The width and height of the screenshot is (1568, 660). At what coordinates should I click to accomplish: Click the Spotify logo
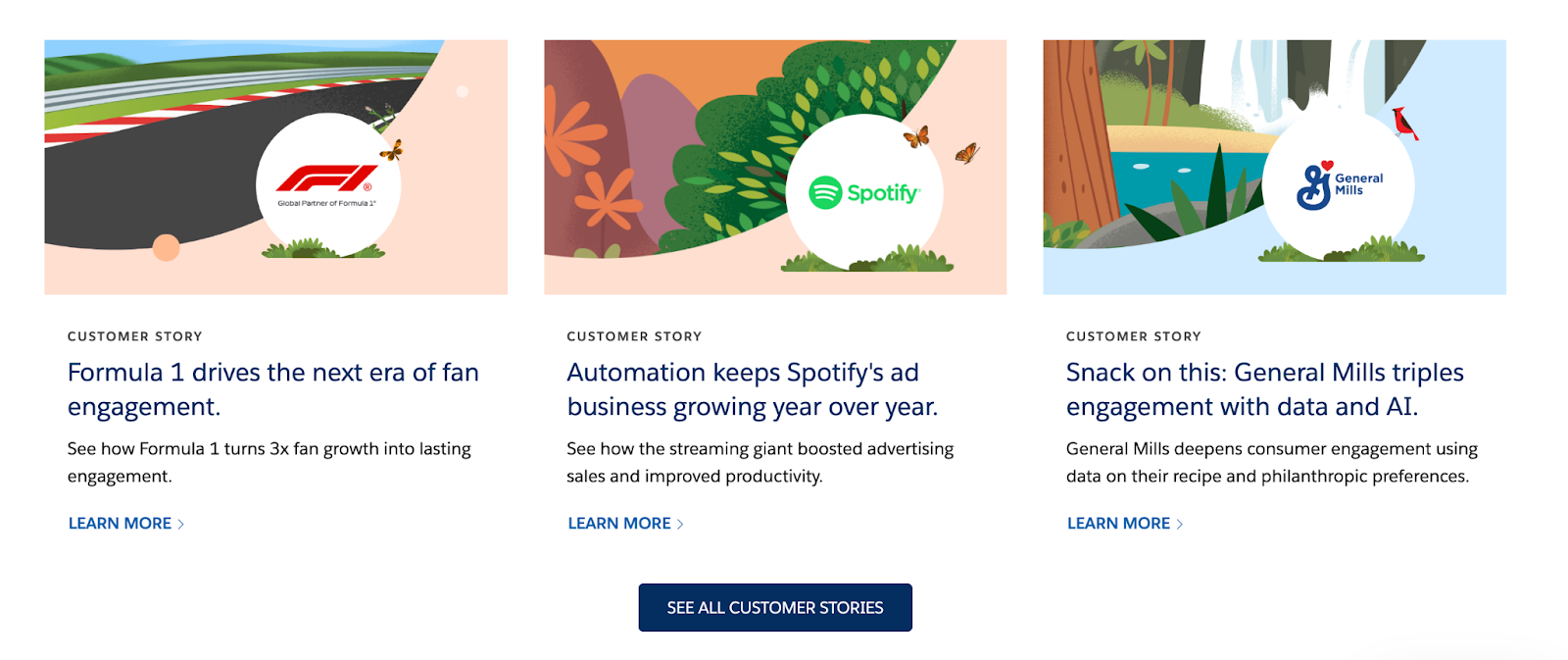(x=863, y=192)
